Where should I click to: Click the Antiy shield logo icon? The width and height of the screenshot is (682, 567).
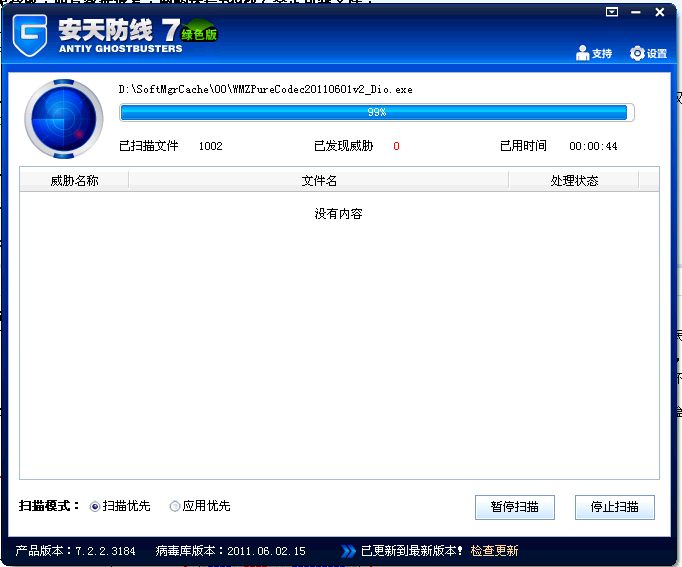click(x=30, y=35)
